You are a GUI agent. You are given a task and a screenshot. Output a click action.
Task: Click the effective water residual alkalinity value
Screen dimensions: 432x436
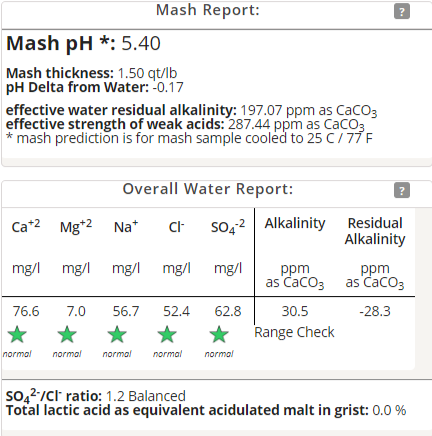click(309, 110)
